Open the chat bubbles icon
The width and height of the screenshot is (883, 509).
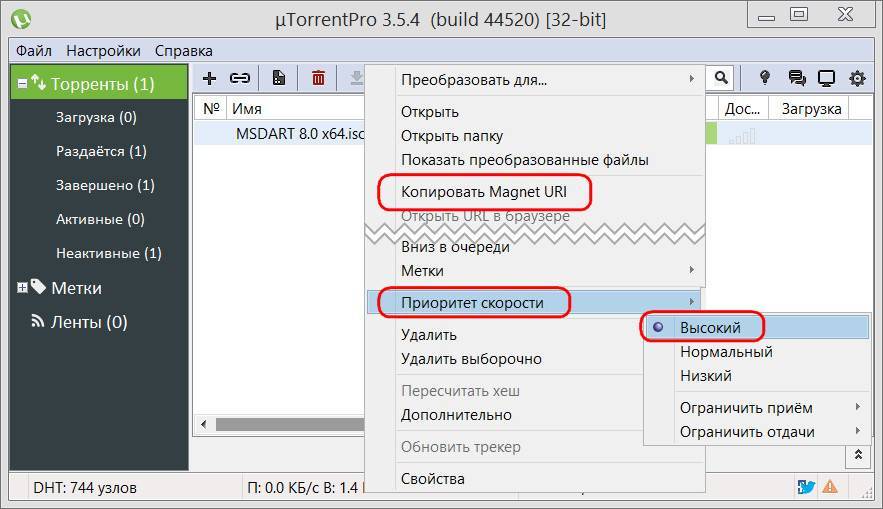[797, 78]
